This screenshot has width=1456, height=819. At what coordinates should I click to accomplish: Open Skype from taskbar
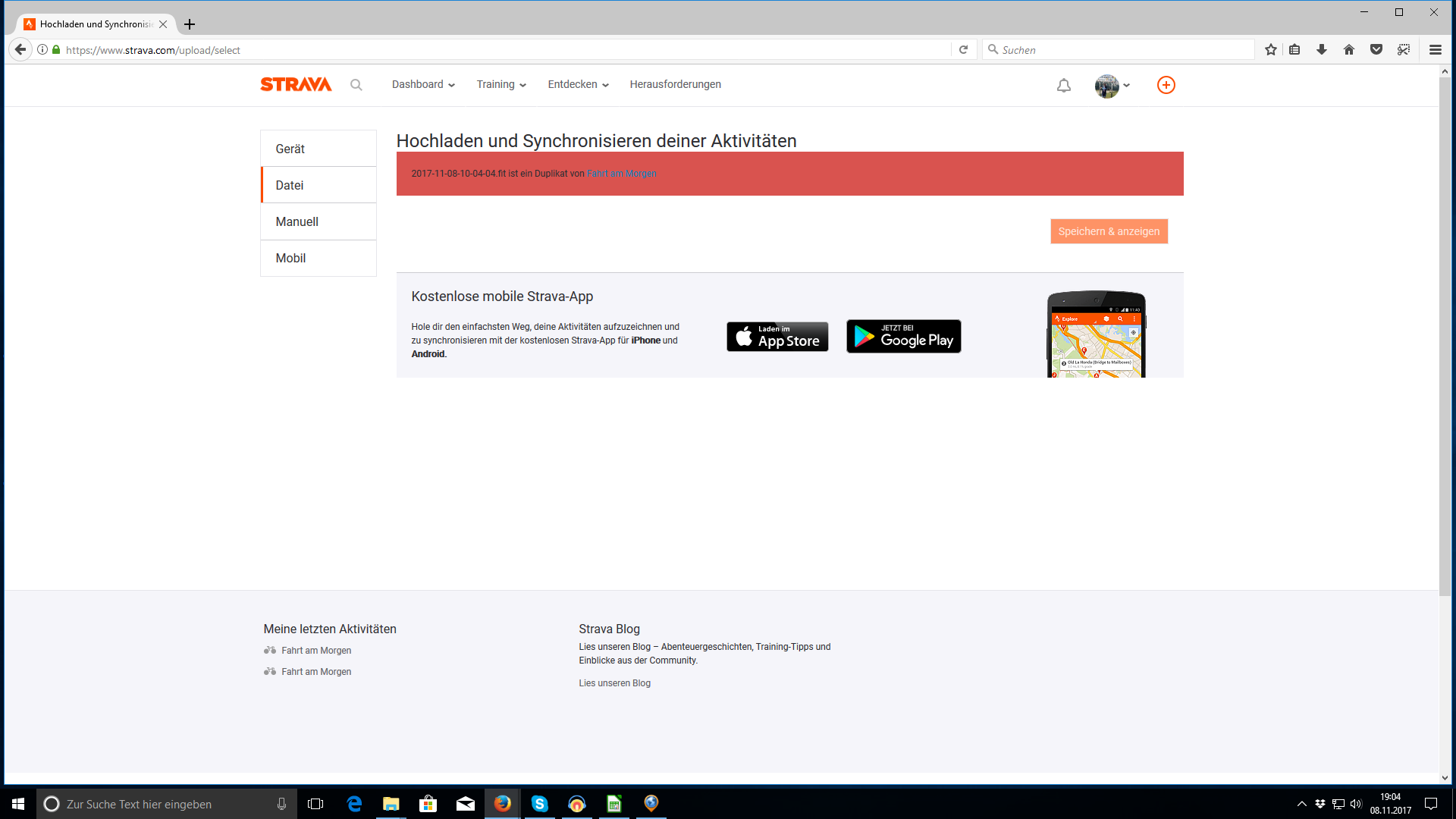[x=539, y=804]
